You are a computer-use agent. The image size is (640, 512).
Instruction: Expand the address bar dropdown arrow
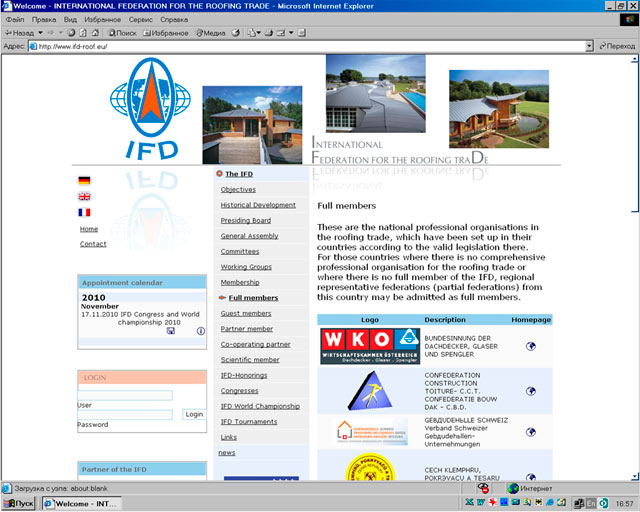tap(589, 46)
